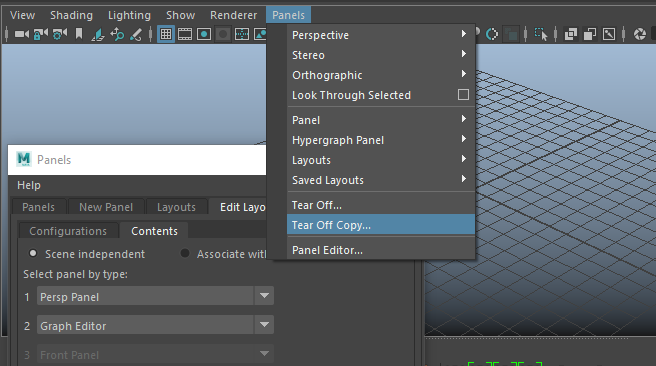656x366 pixels.
Task: Toggle the Motion Blur circular icon
Action: (492, 34)
